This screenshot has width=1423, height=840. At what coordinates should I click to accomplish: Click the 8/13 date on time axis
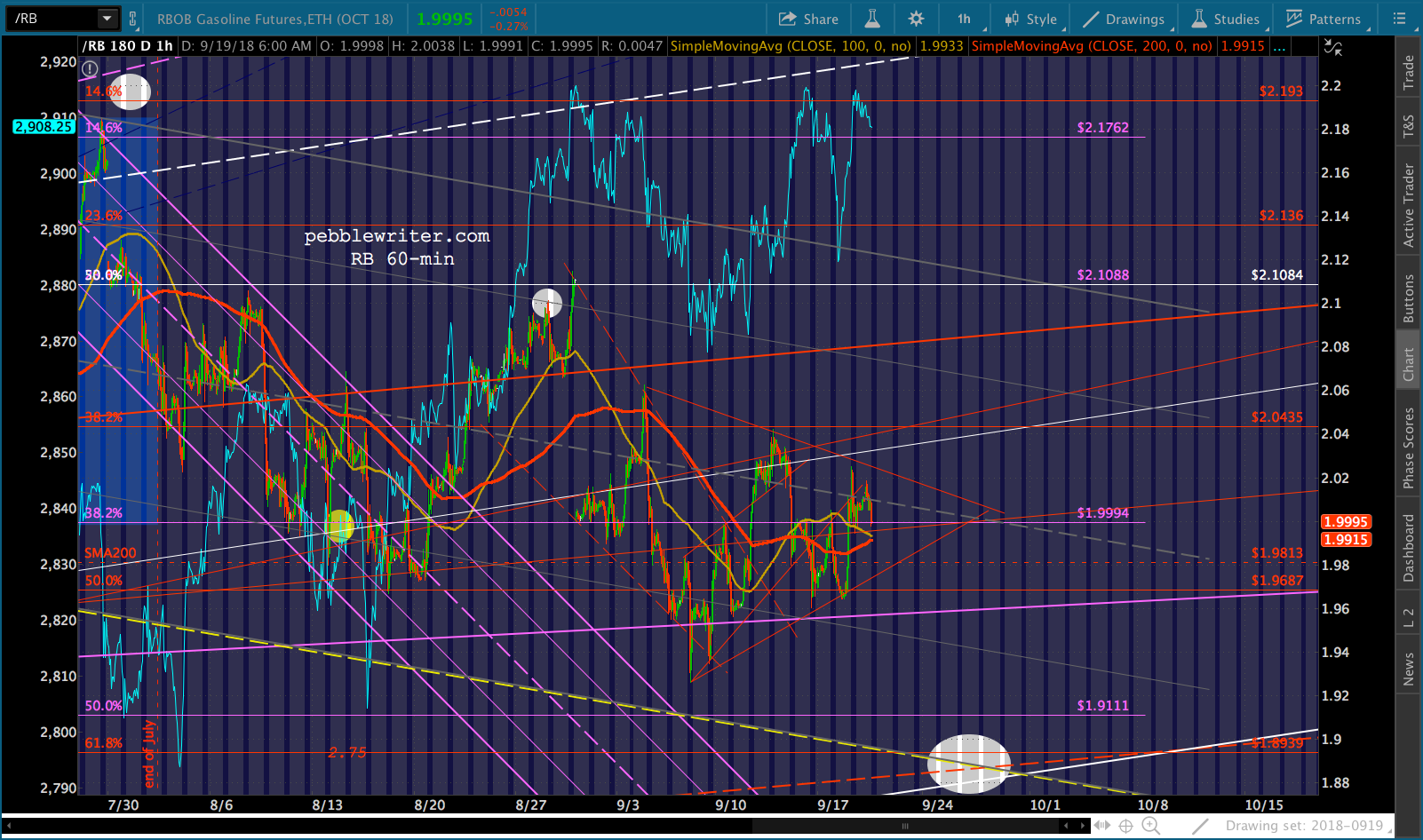[327, 805]
